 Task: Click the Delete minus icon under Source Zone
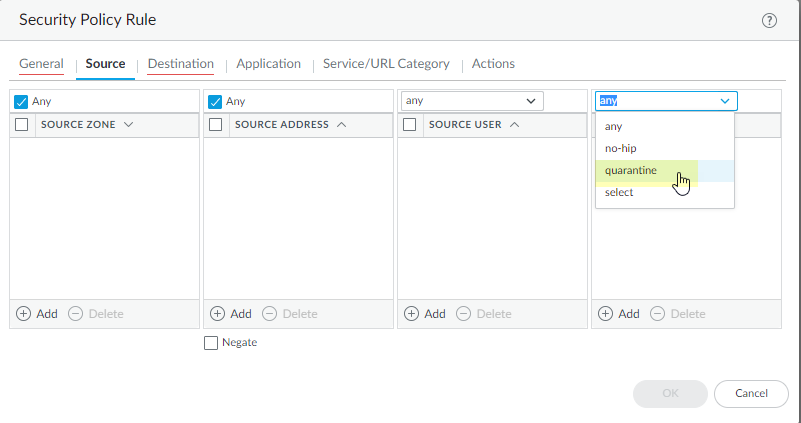point(76,313)
